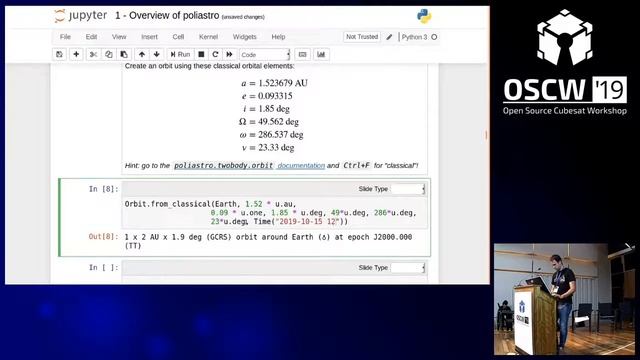Click the unsaved changes status text

[243, 17]
